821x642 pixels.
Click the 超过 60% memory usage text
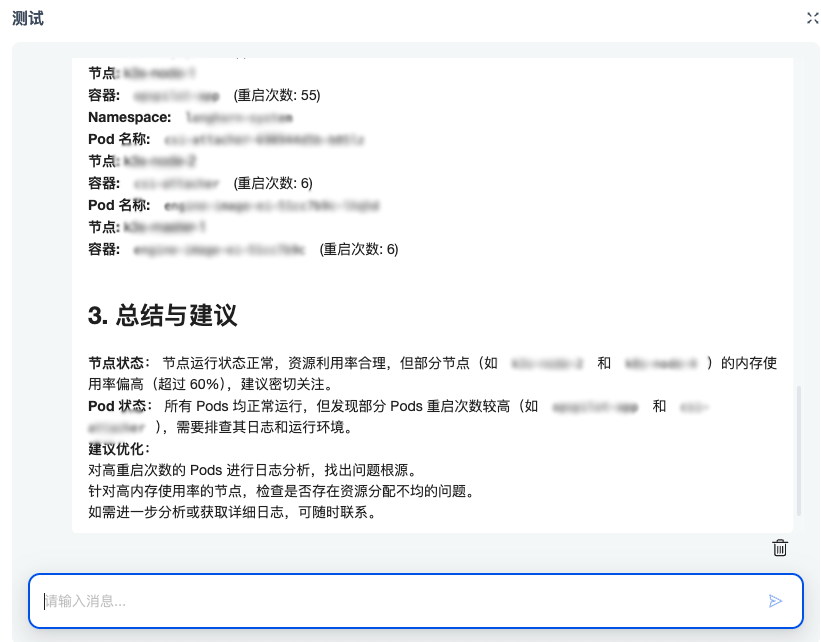pos(188,384)
